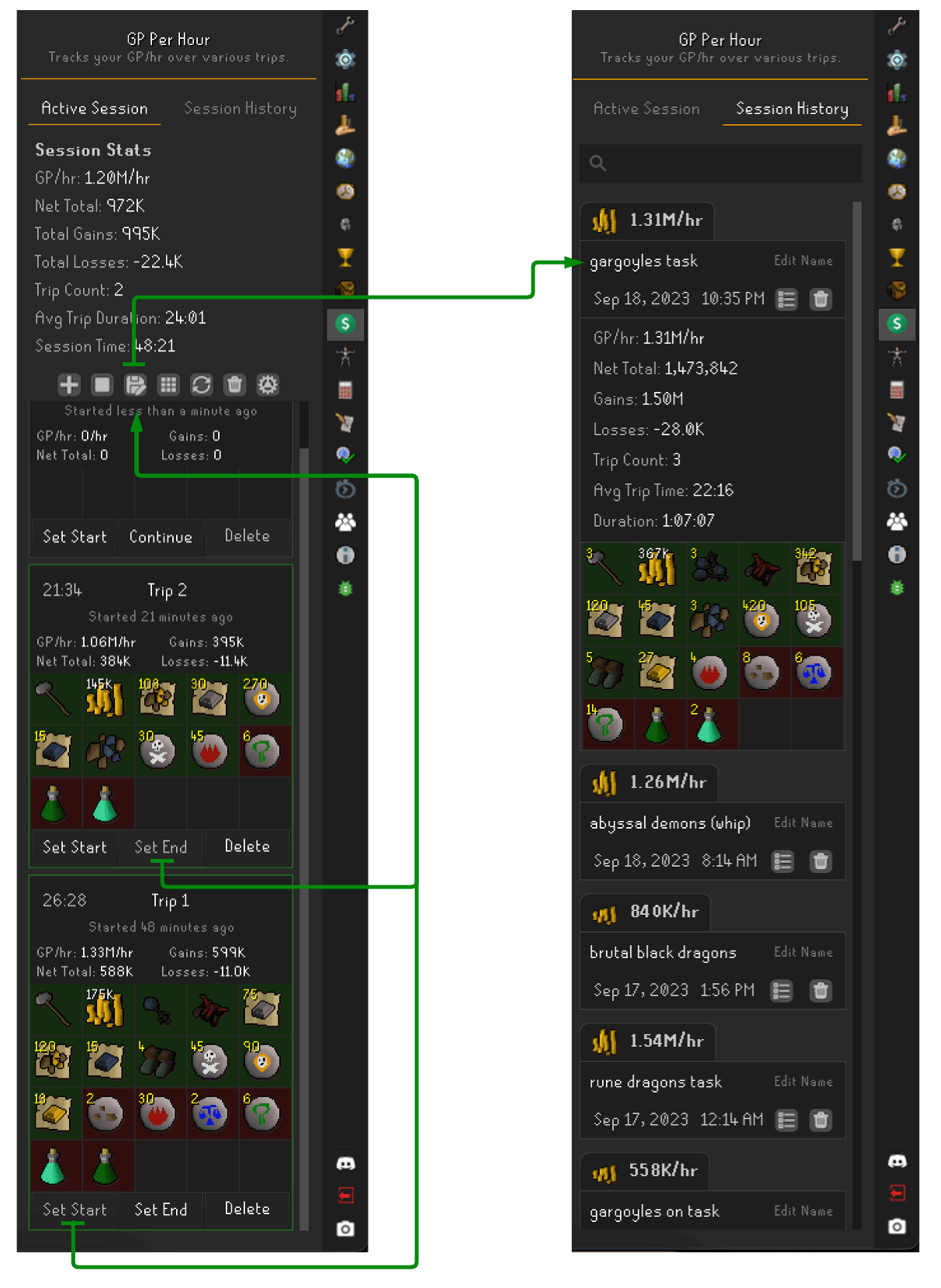Collapse details of the gargoyles task session
The image size is (941, 1288).
(786, 299)
